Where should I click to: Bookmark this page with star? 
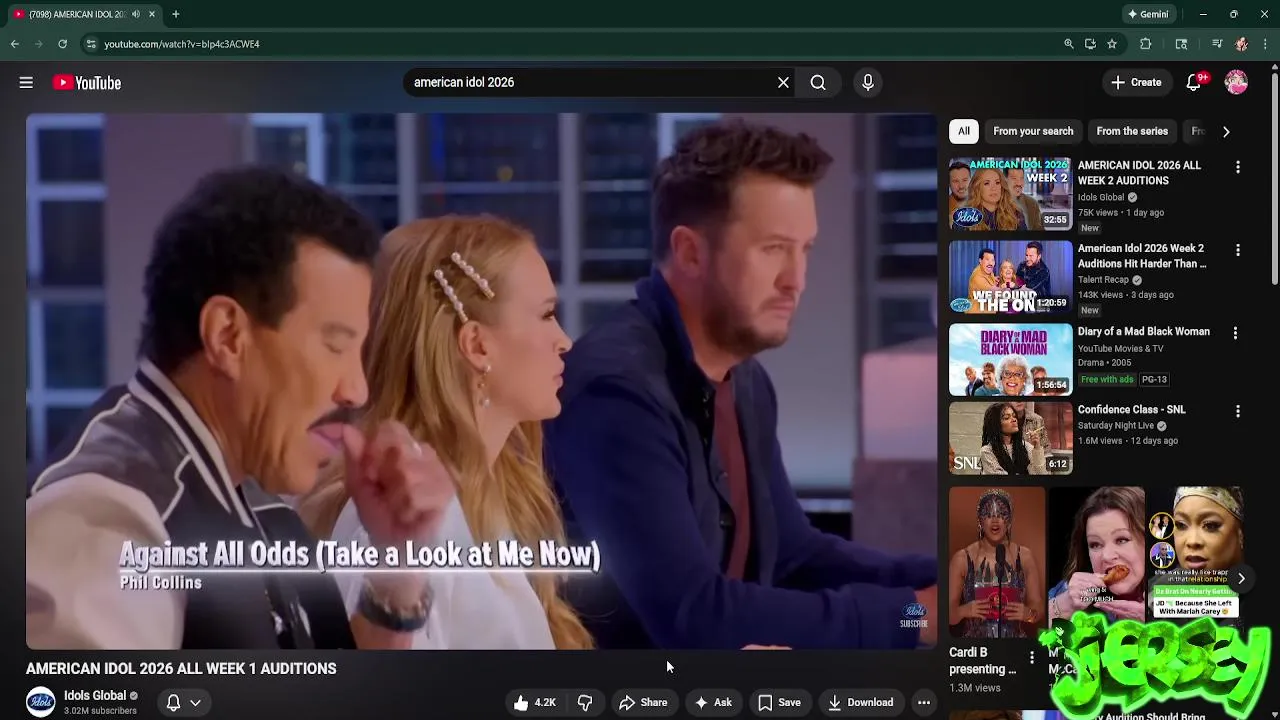click(x=1112, y=44)
